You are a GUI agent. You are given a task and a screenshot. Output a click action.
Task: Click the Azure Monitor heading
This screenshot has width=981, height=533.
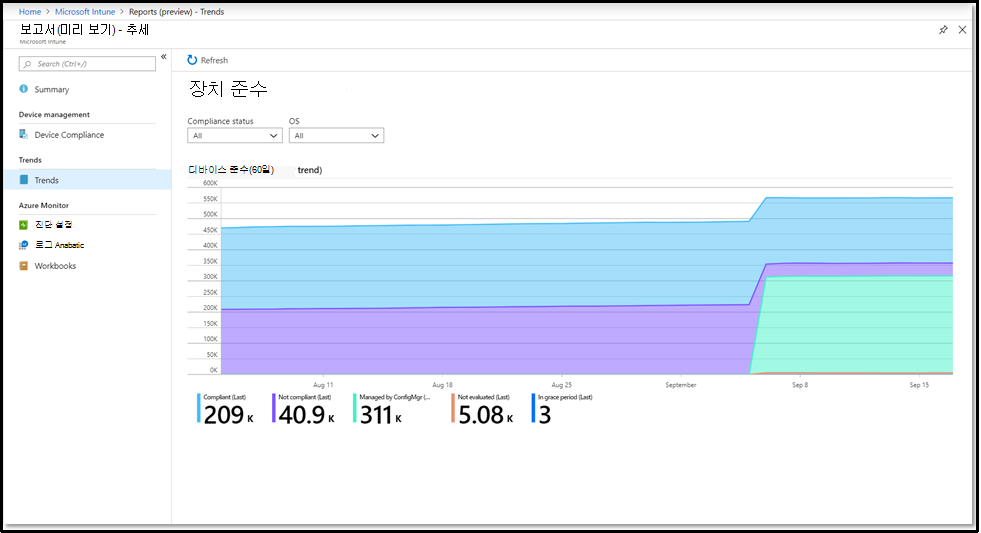click(x=44, y=205)
